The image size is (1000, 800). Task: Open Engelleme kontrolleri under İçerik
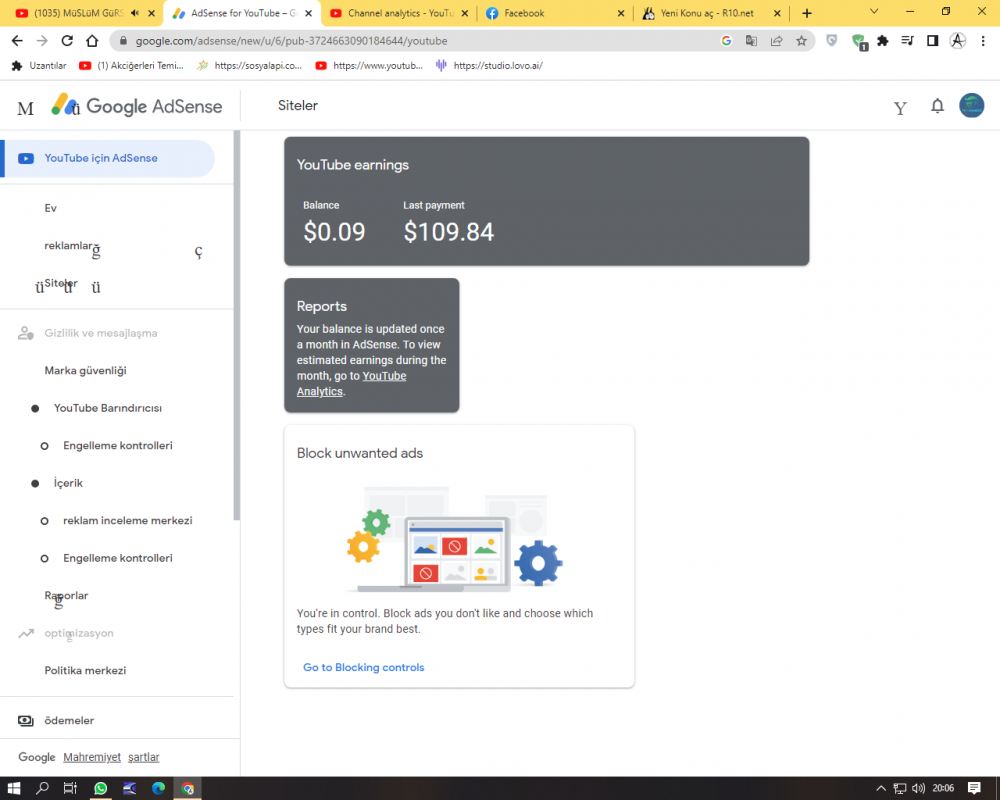[118, 558]
